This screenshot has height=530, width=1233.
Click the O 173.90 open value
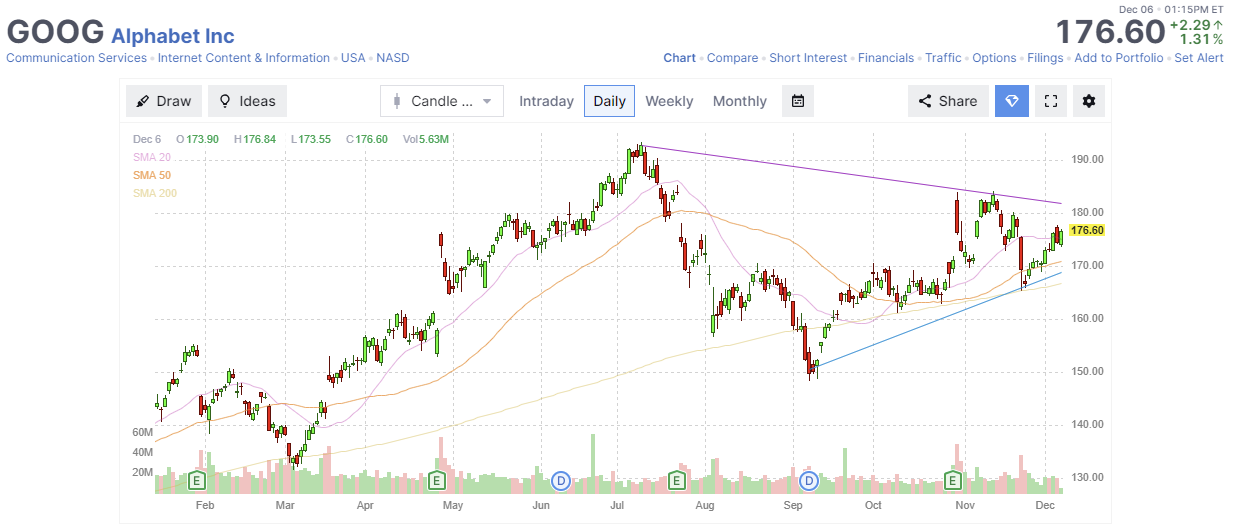click(198, 139)
